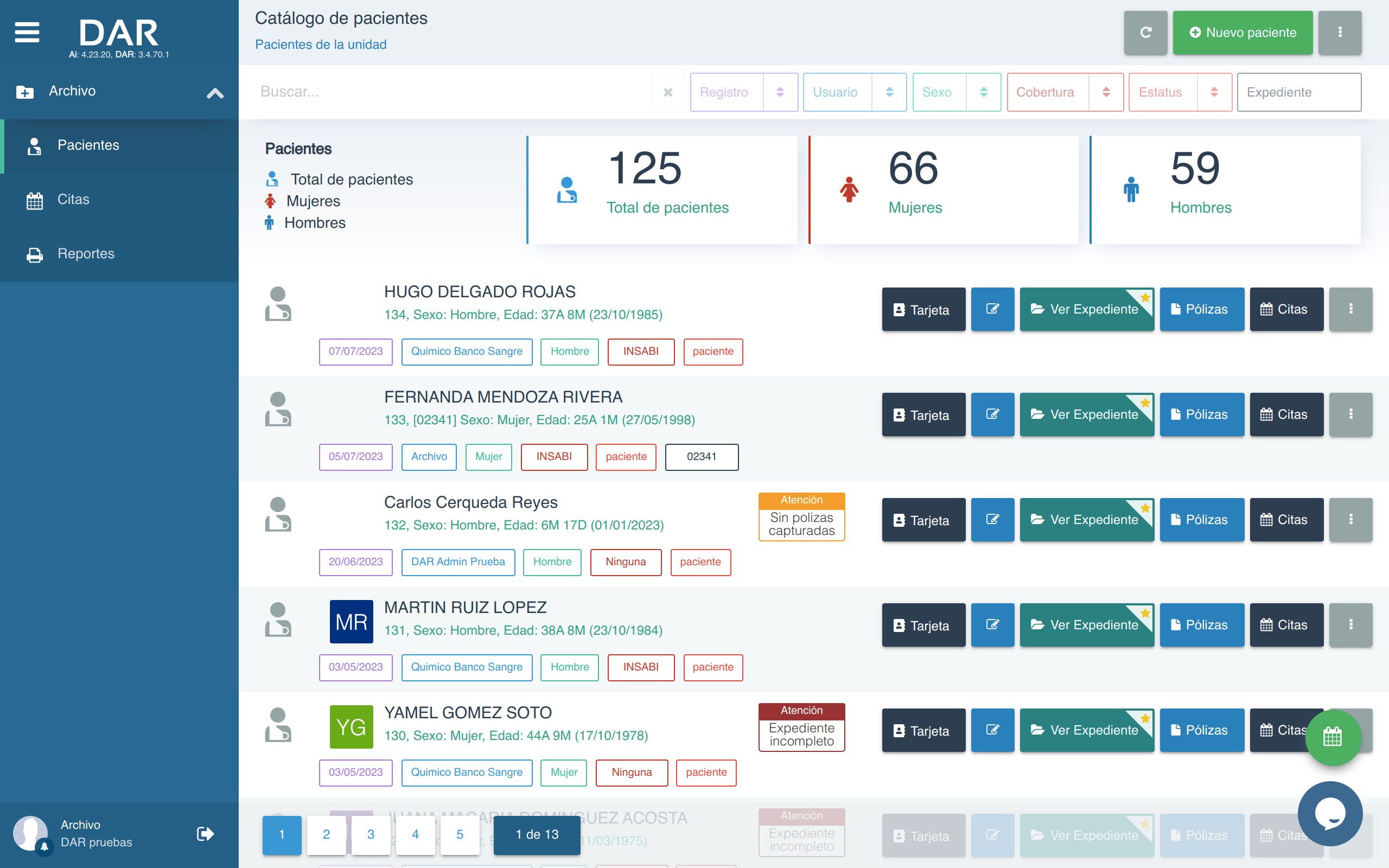The width and height of the screenshot is (1389, 868).
Task: Open more options for Hugo Delgado Rojas
Action: (x=1350, y=309)
